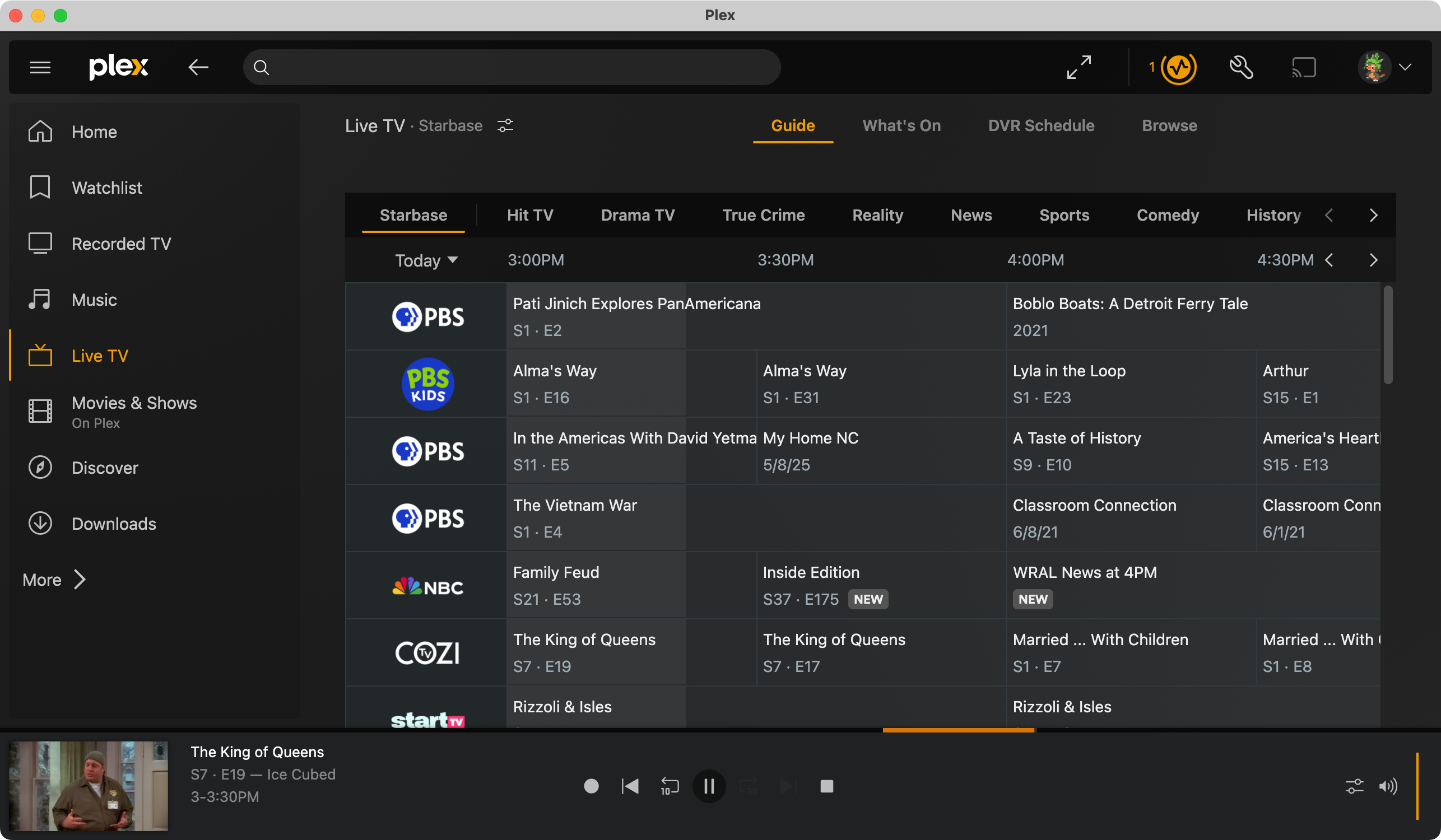Open playback settings sliders icon
Screen dimensions: 1441x840
click(1354, 787)
